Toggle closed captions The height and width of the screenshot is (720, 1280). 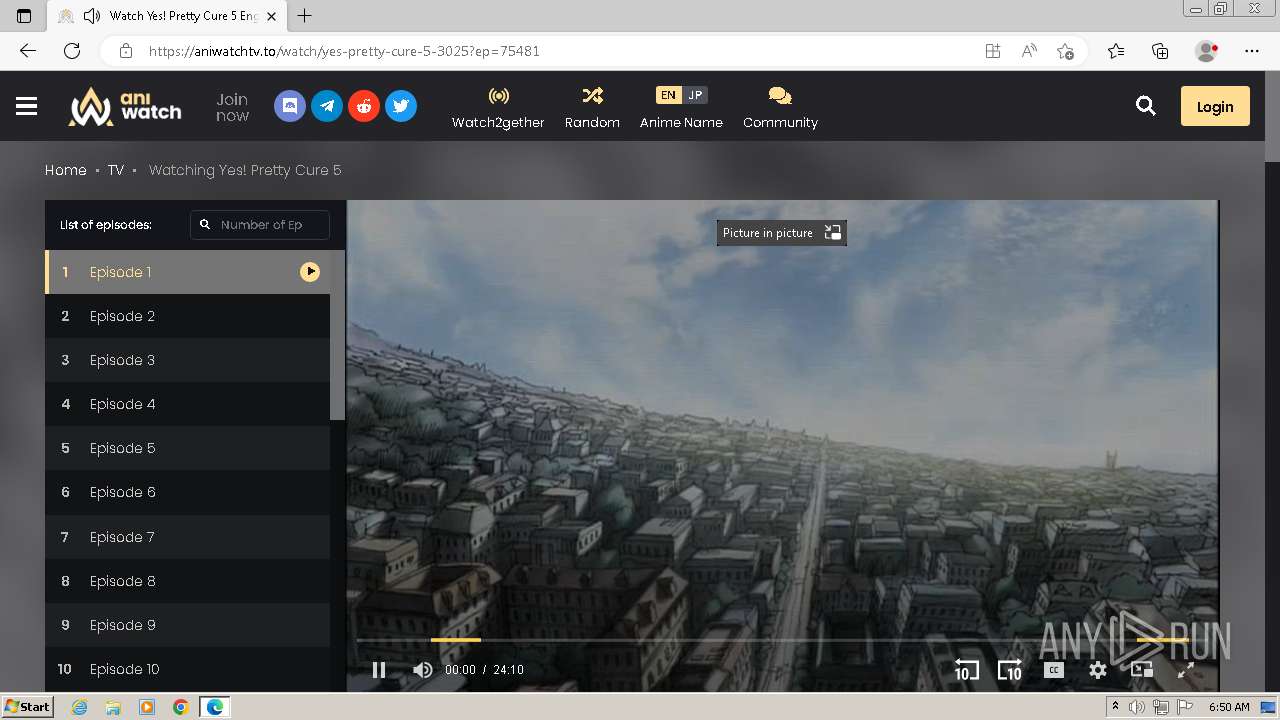[1054, 670]
